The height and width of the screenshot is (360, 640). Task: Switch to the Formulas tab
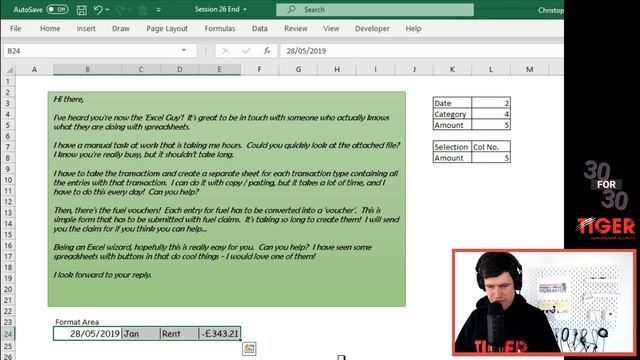pyautogui.click(x=220, y=29)
